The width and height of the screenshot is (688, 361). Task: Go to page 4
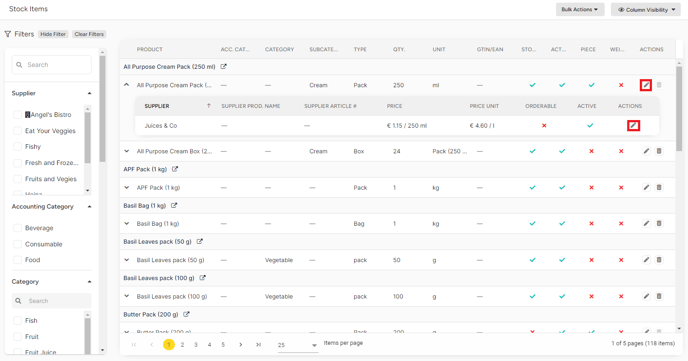click(x=209, y=345)
